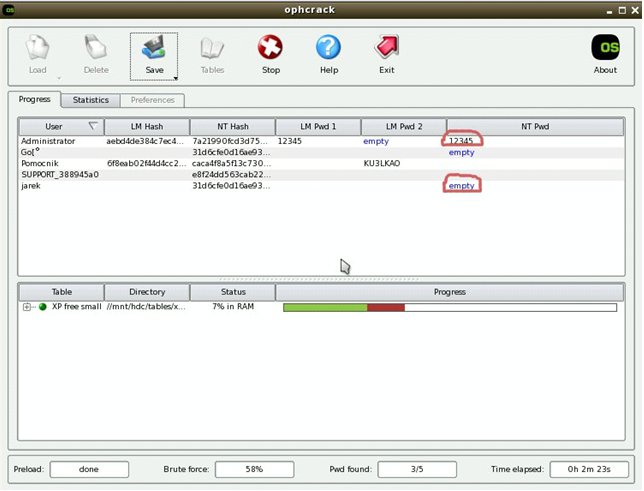Click Administrator's NT hash 7a21990fcd3d75...

point(232,141)
